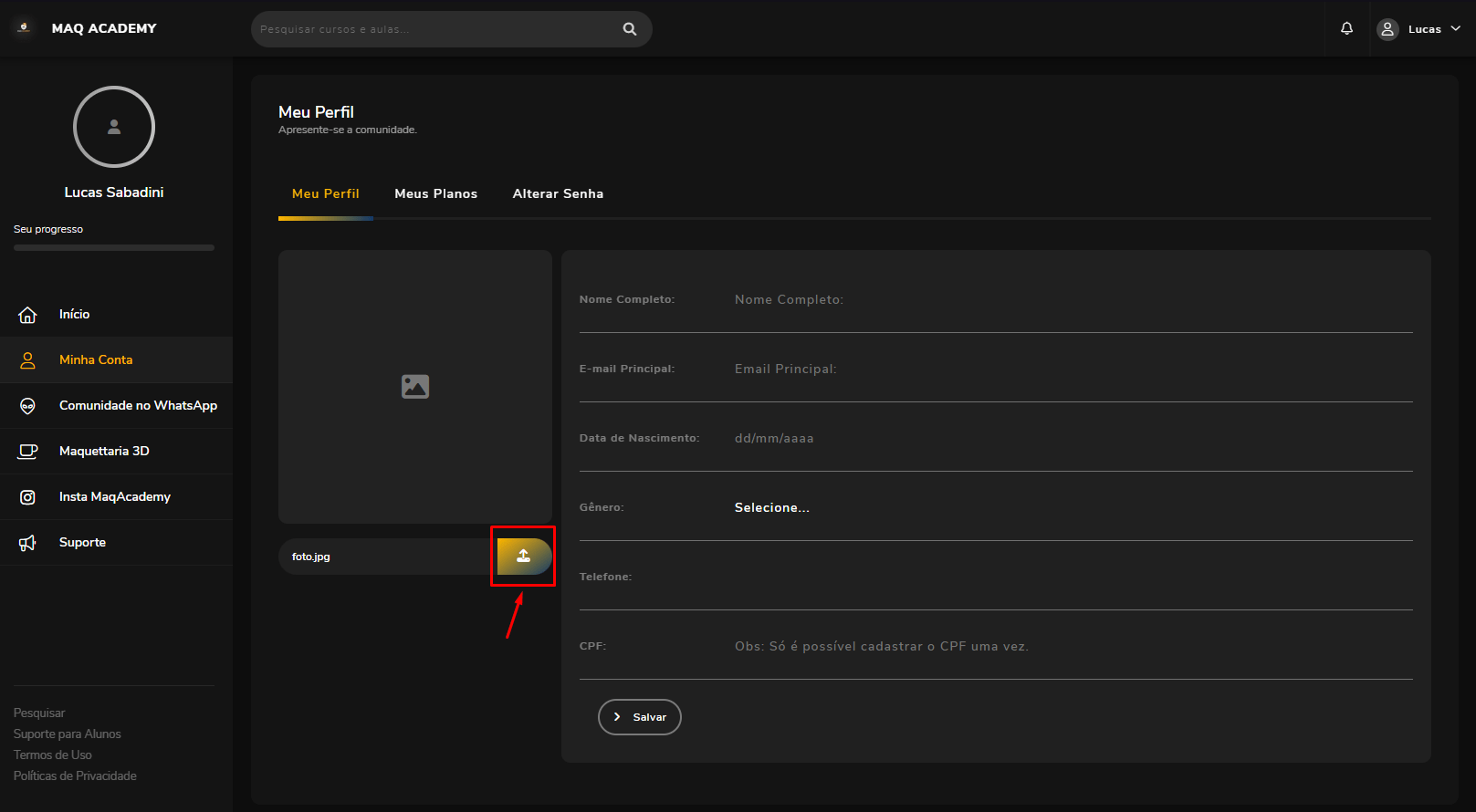Viewport: 1476px width, 812px height.
Task: Expand the Lucas user menu
Action: 1419,29
